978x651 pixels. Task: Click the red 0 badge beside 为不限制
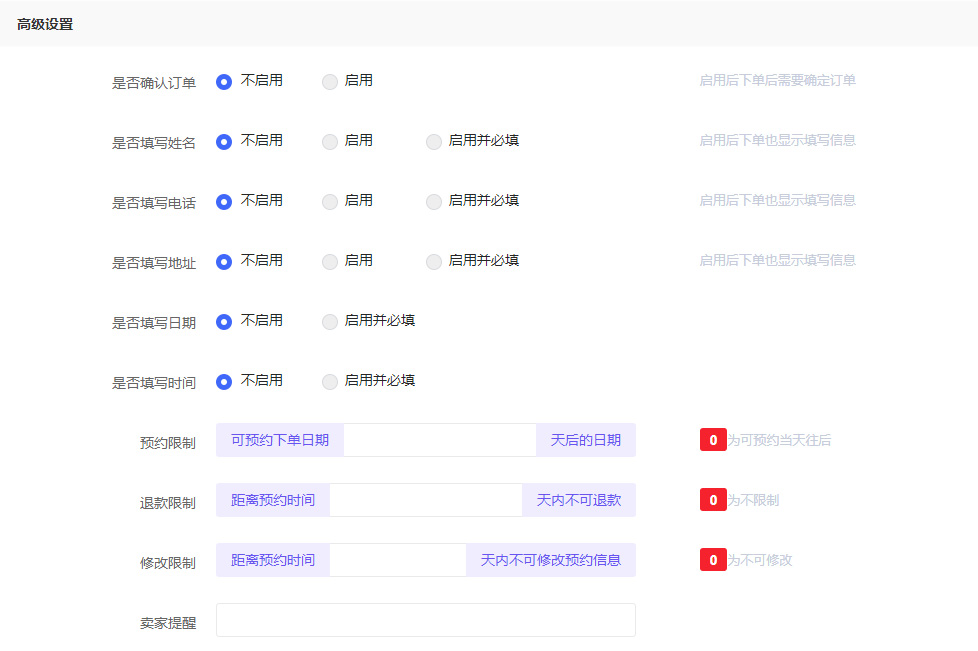[713, 500]
